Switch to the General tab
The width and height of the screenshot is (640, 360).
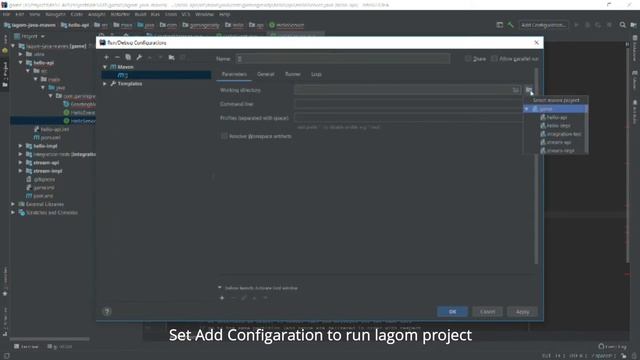tap(266, 74)
